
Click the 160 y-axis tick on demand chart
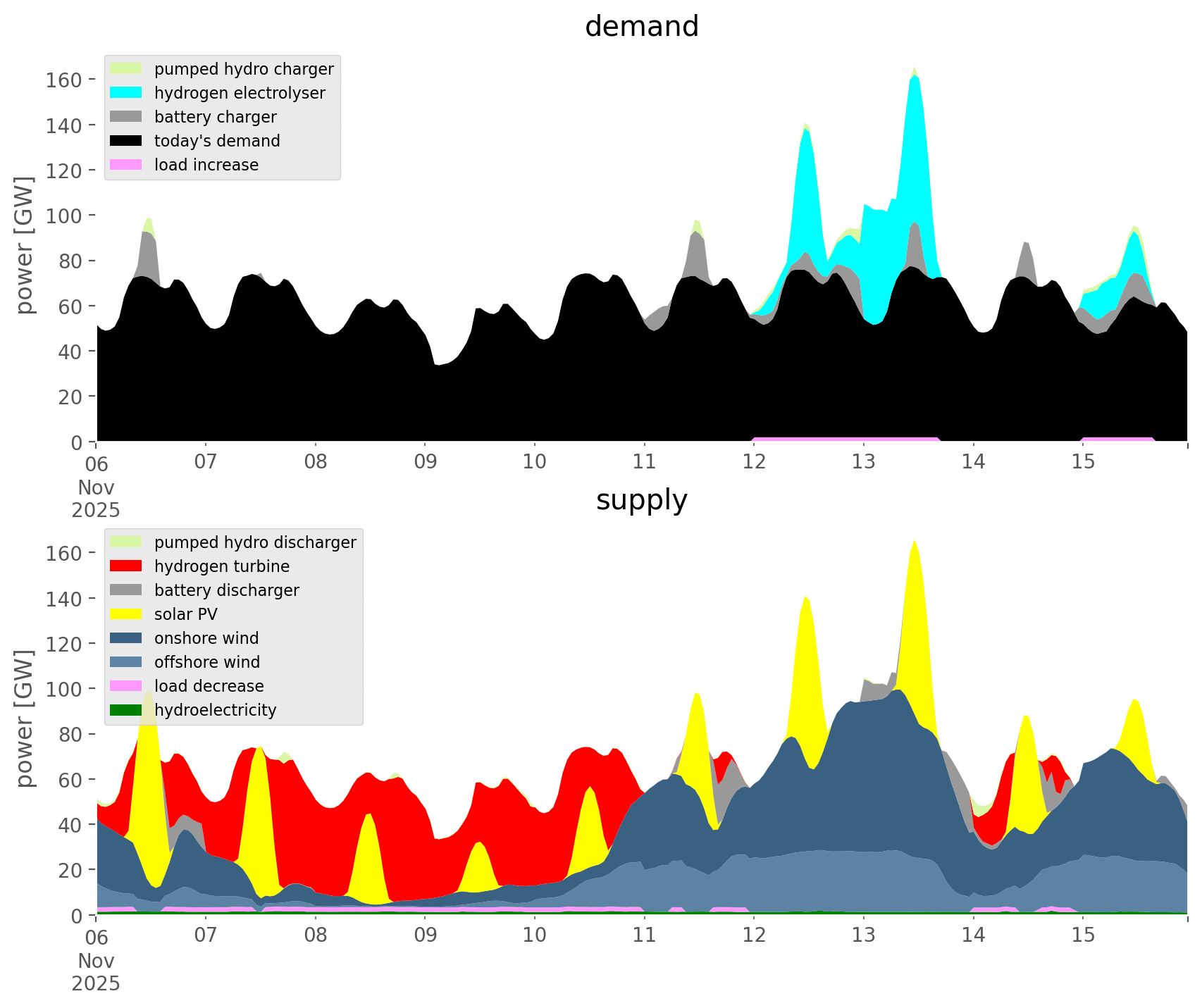point(63,80)
